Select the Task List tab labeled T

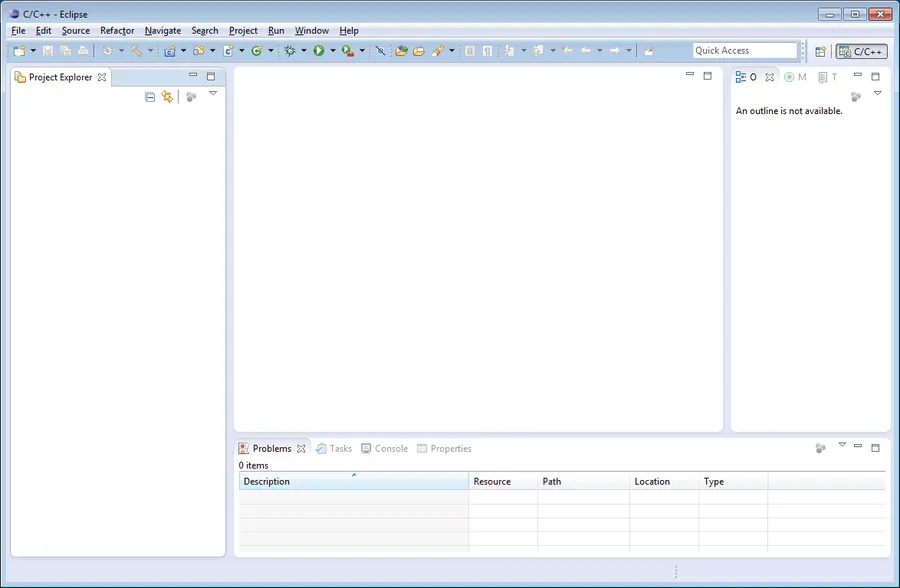coord(828,77)
